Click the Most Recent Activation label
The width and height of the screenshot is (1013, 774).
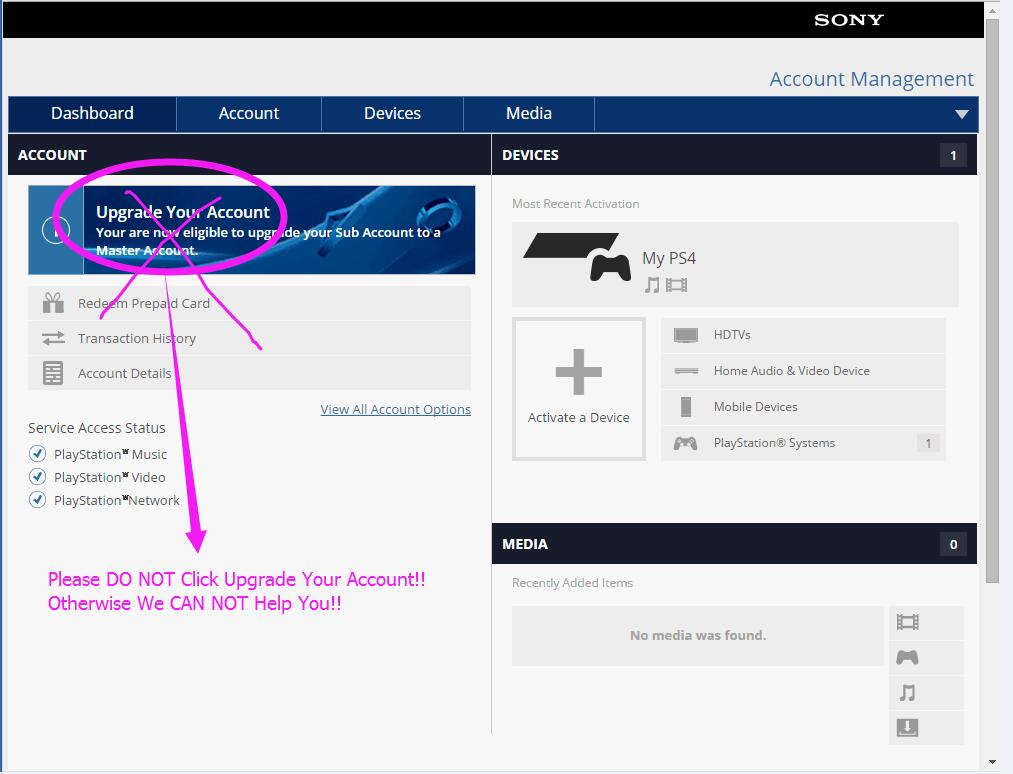click(x=576, y=204)
